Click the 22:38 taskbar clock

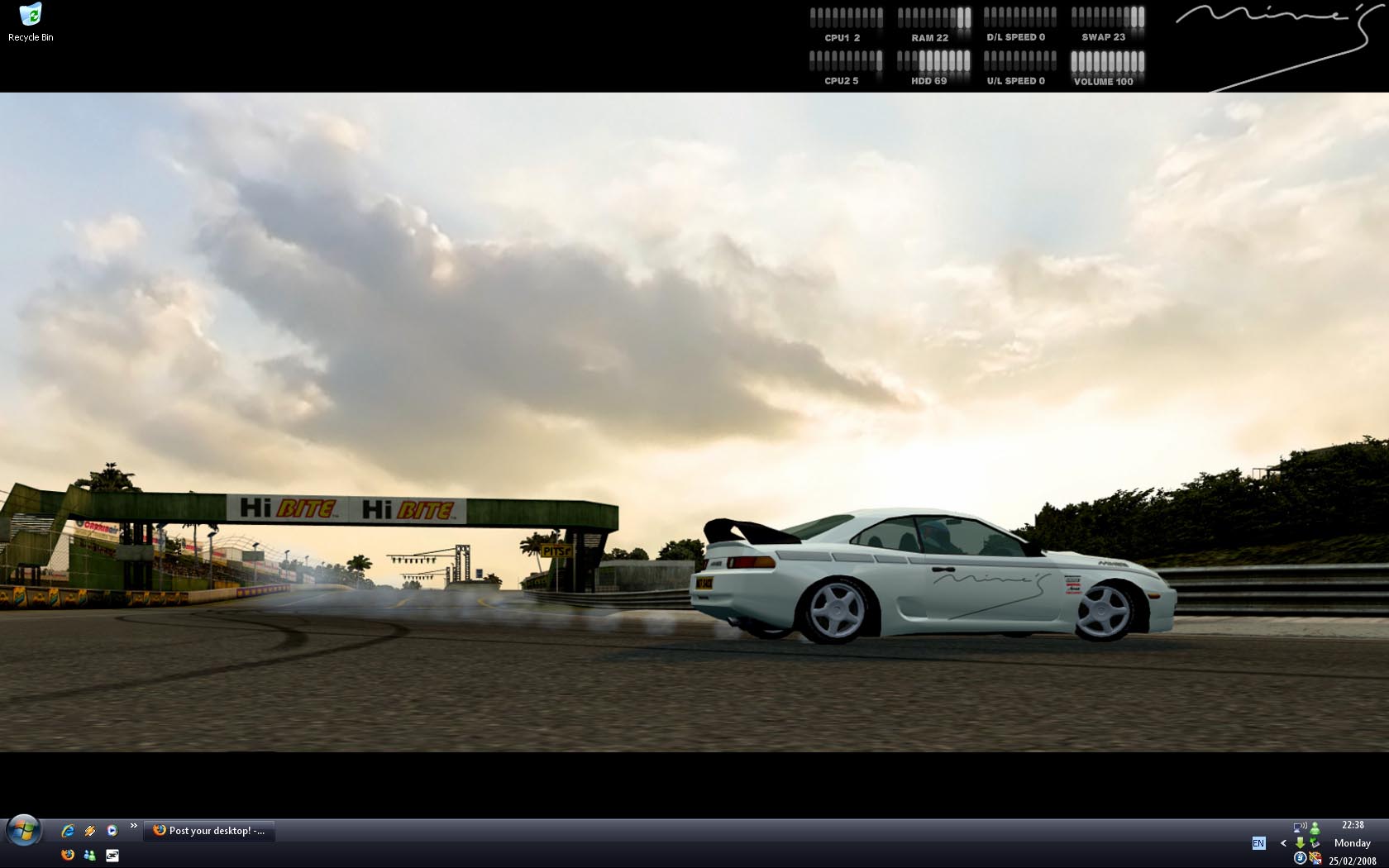1353,825
